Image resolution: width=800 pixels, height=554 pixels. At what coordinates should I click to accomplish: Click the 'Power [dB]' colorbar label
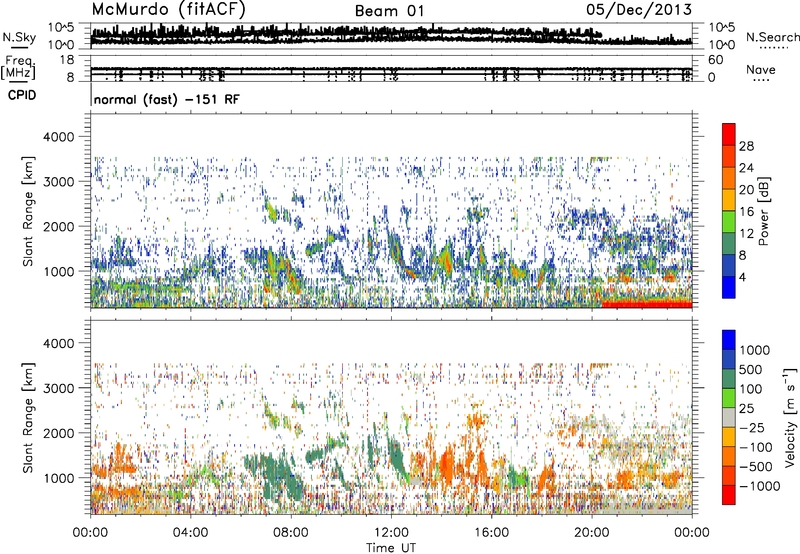[x=763, y=211]
